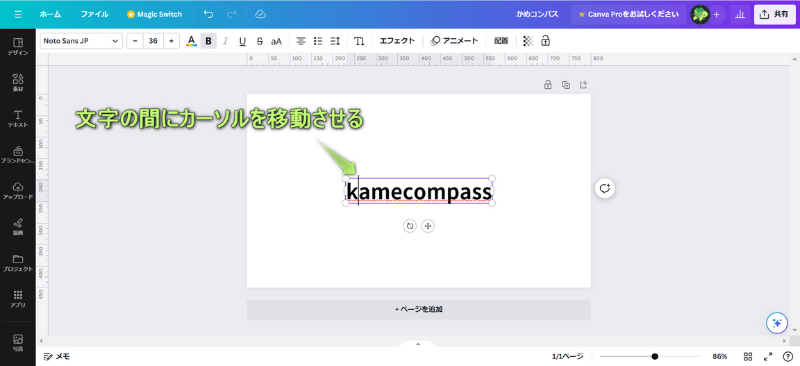
Task: Add a collaborator with plus icon
Action: [x=716, y=14]
